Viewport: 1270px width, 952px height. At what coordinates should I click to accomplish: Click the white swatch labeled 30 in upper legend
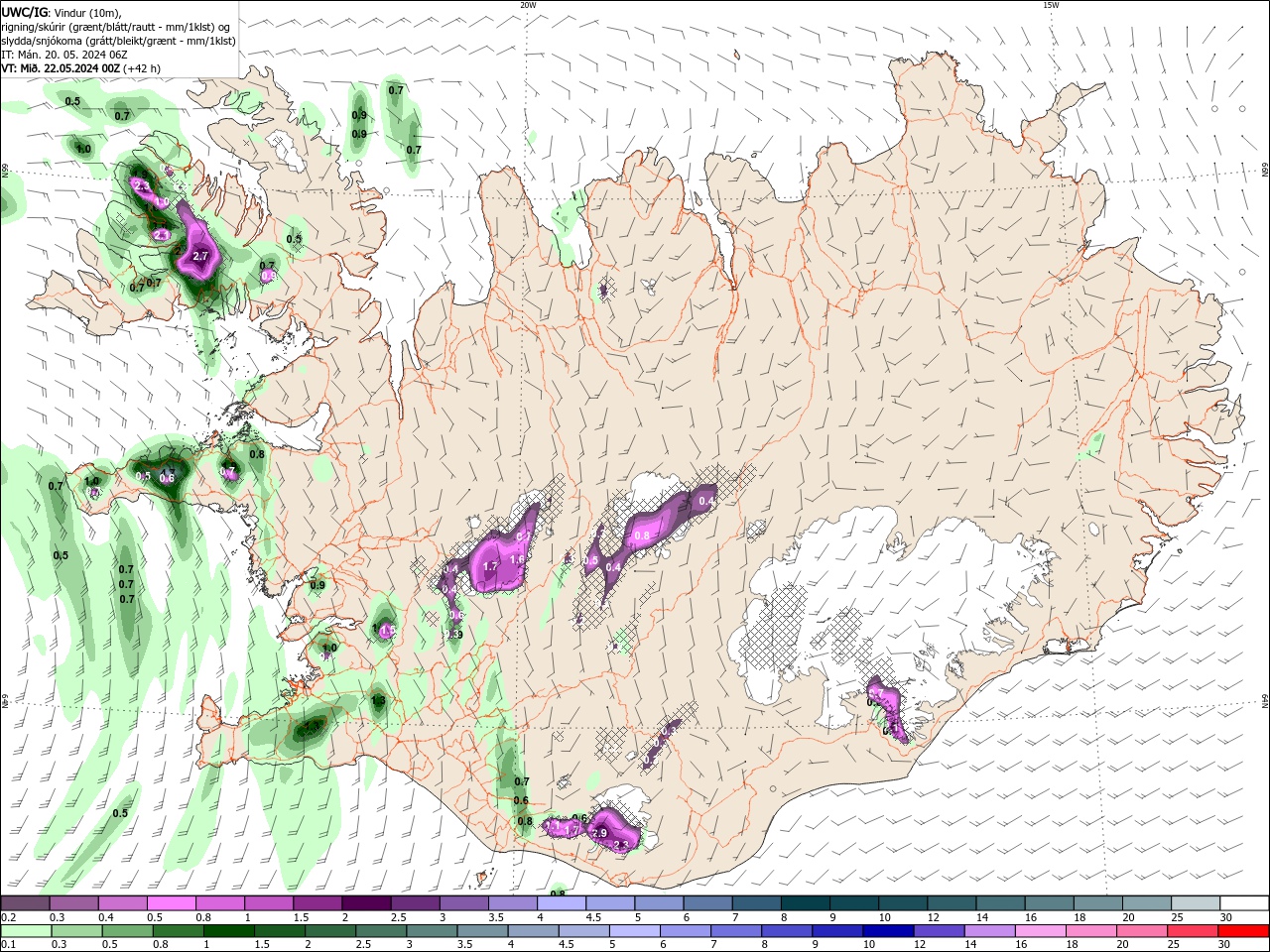click(x=1244, y=903)
